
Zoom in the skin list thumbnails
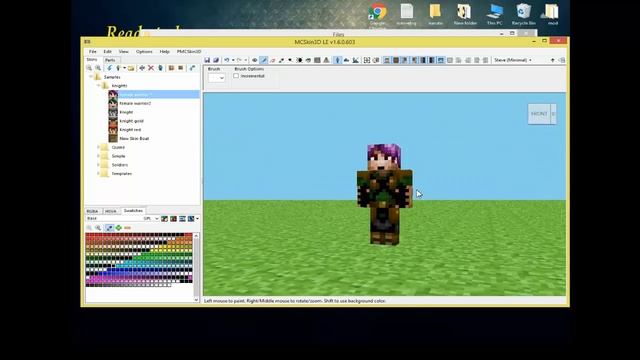click(x=98, y=68)
